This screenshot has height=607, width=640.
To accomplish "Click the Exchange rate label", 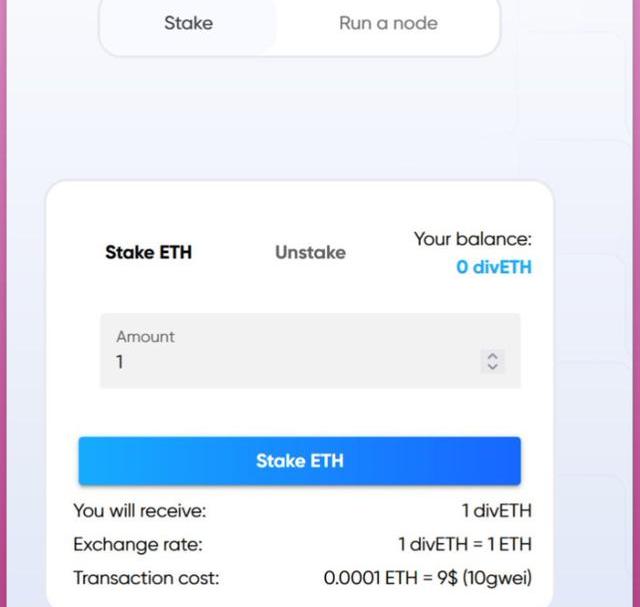I will pos(138,545).
